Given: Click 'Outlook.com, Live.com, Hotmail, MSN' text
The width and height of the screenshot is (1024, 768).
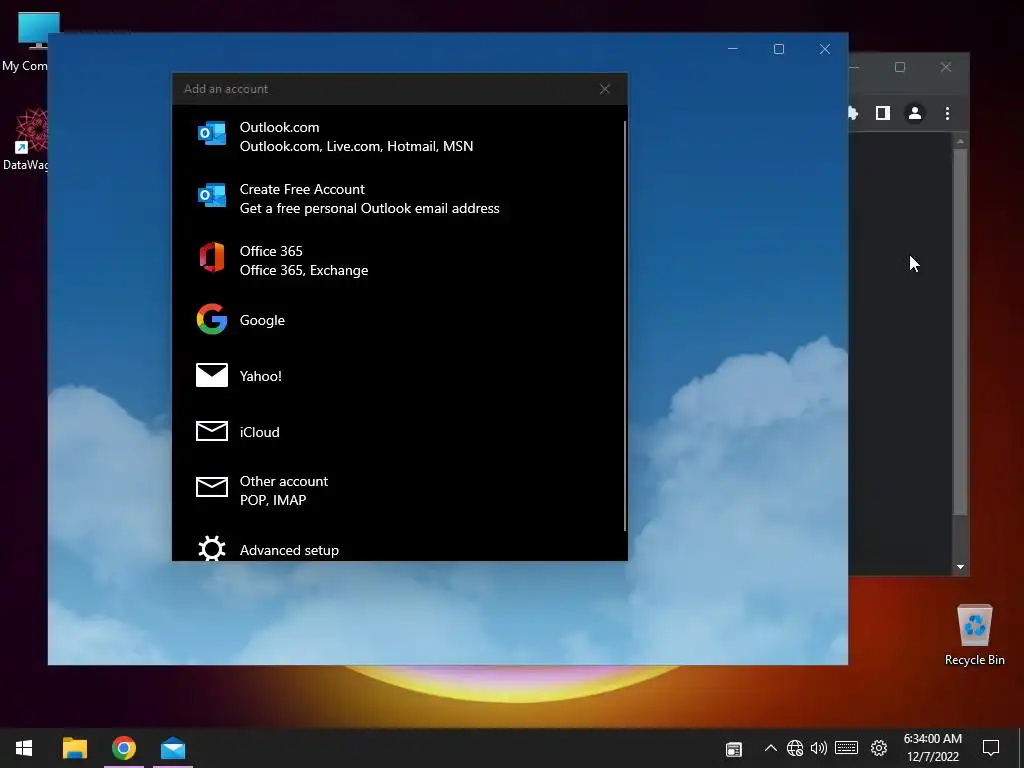Looking at the screenshot, I should pos(357,146).
